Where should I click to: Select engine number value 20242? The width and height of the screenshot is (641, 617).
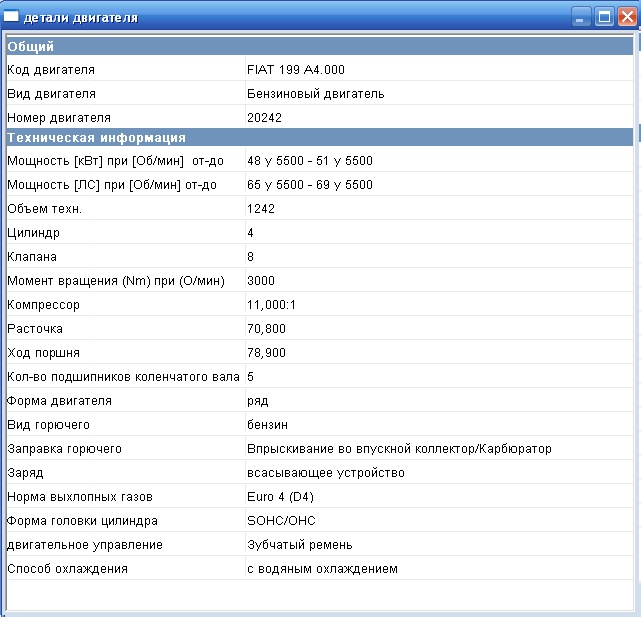[x=263, y=118]
